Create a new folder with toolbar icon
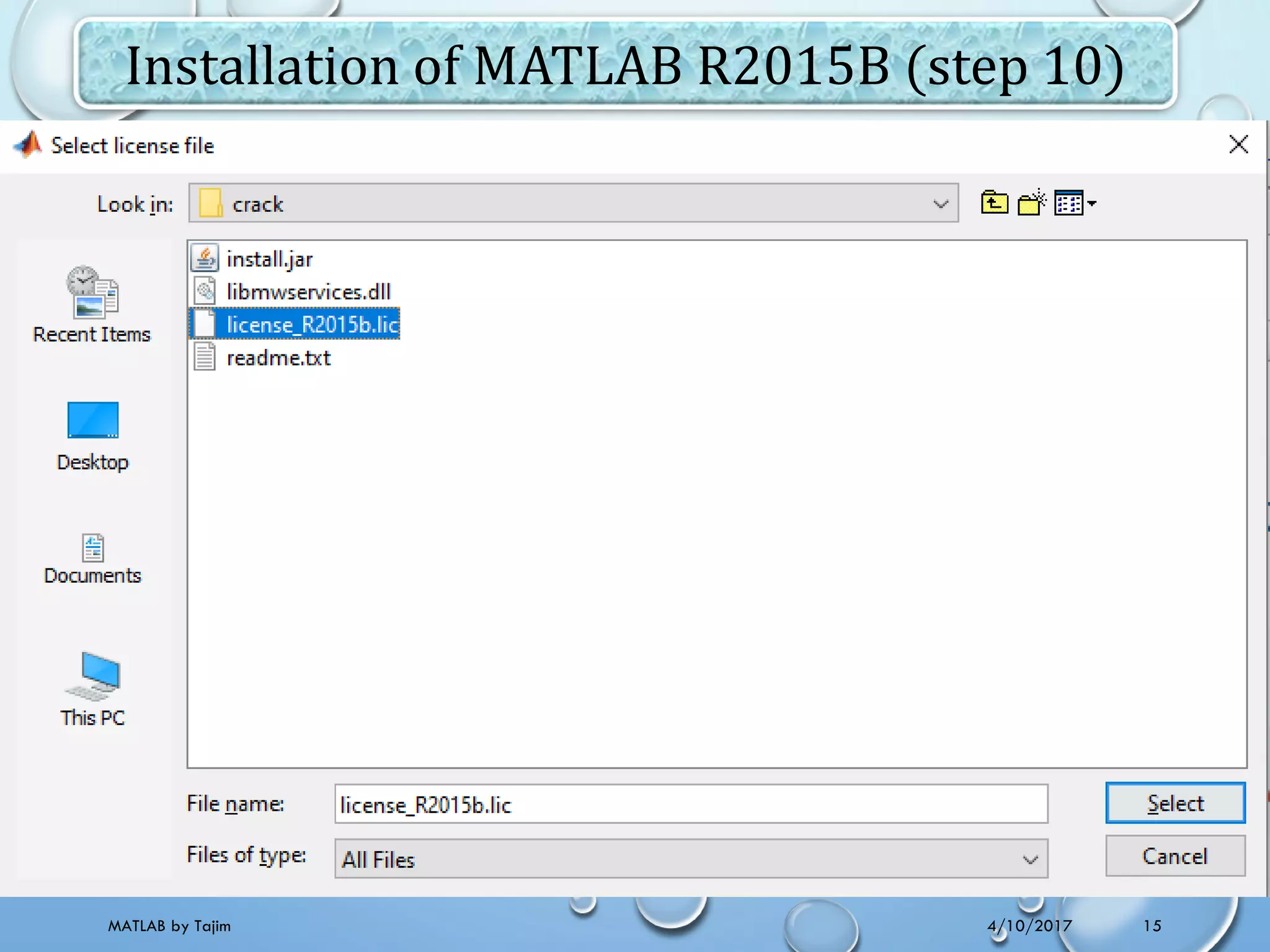Screen dimensions: 1270x952 1032,203
